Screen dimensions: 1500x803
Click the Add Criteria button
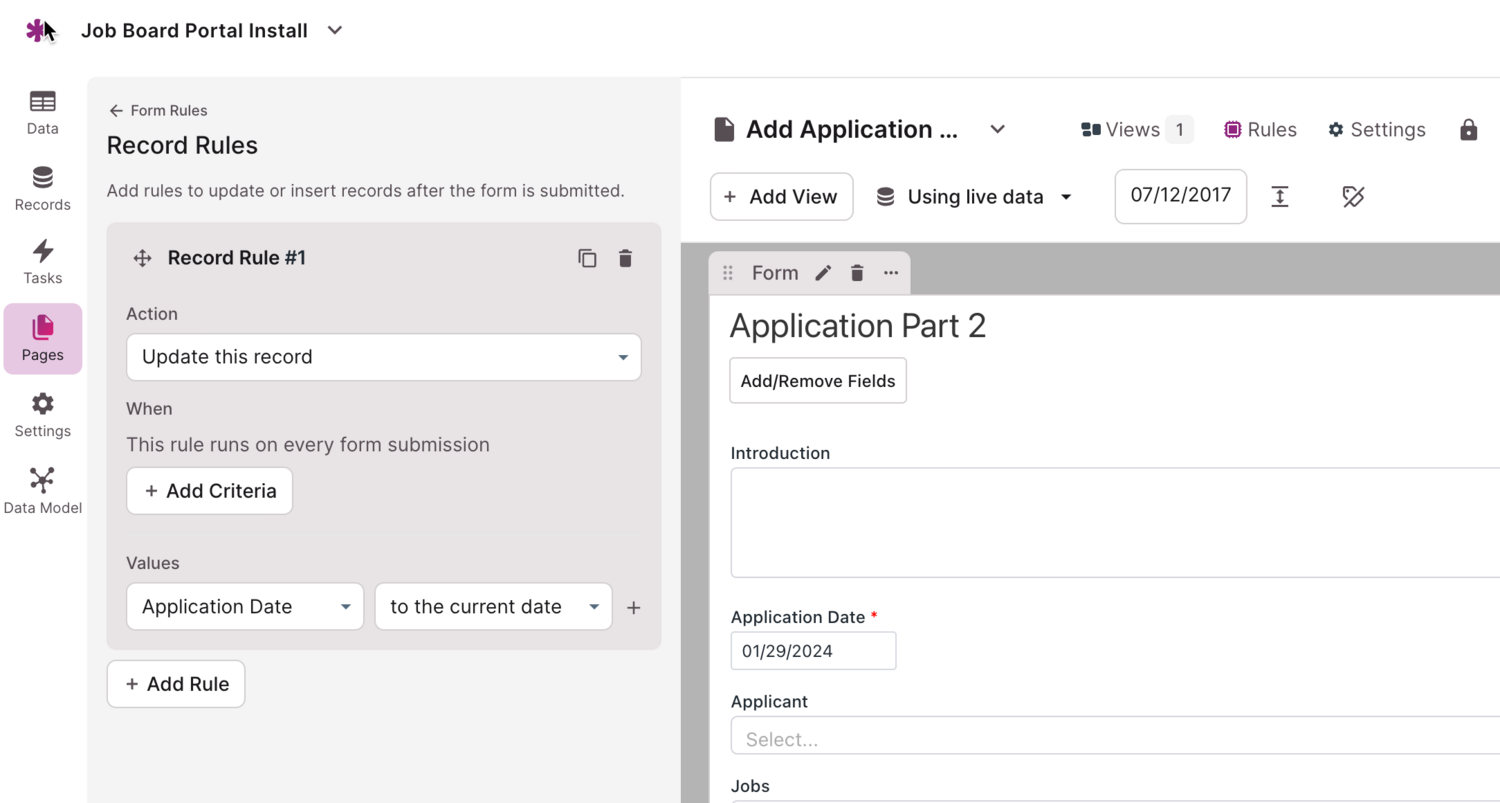pyautogui.click(x=209, y=491)
